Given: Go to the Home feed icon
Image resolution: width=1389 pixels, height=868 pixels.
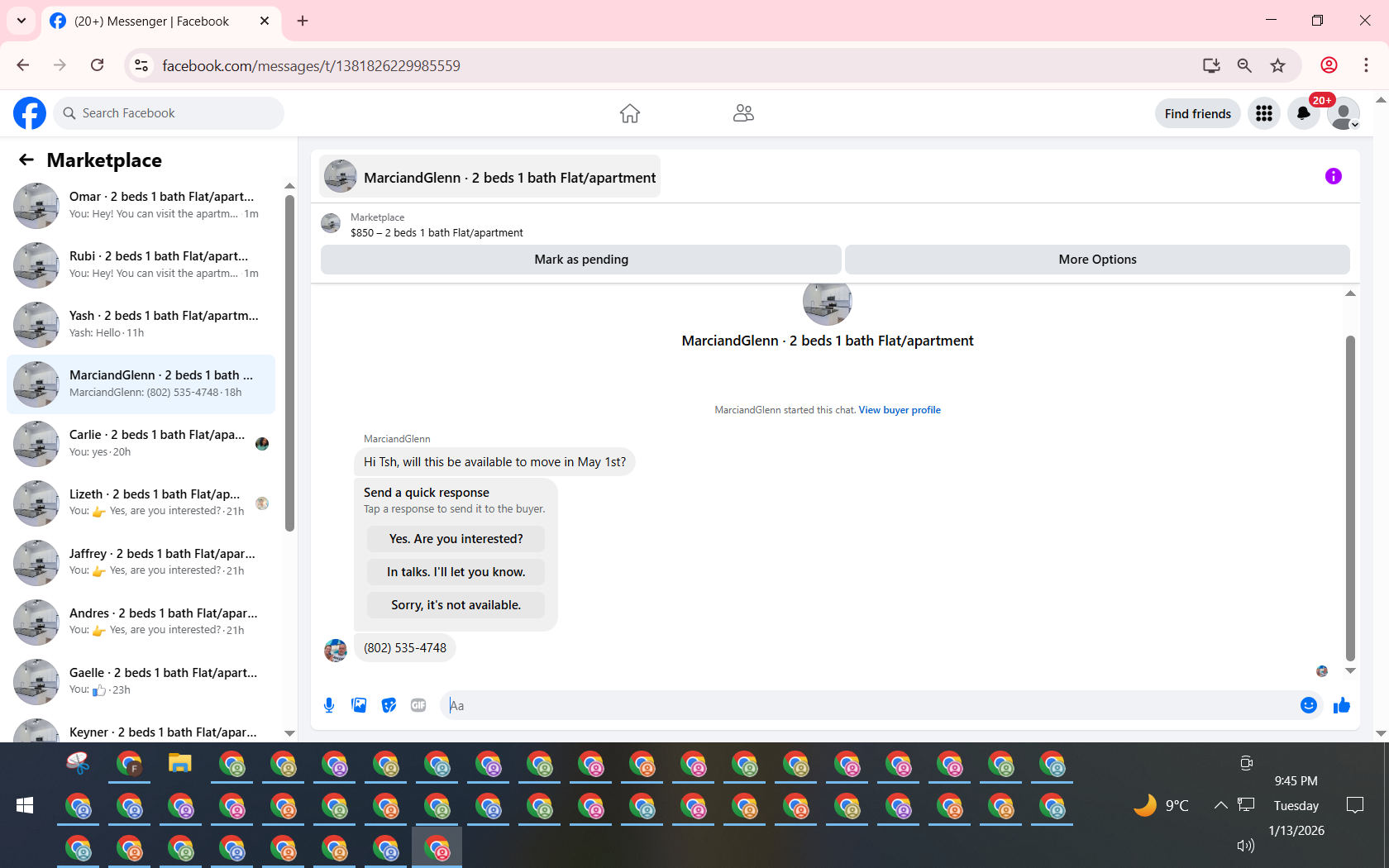Looking at the screenshot, I should tap(630, 113).
